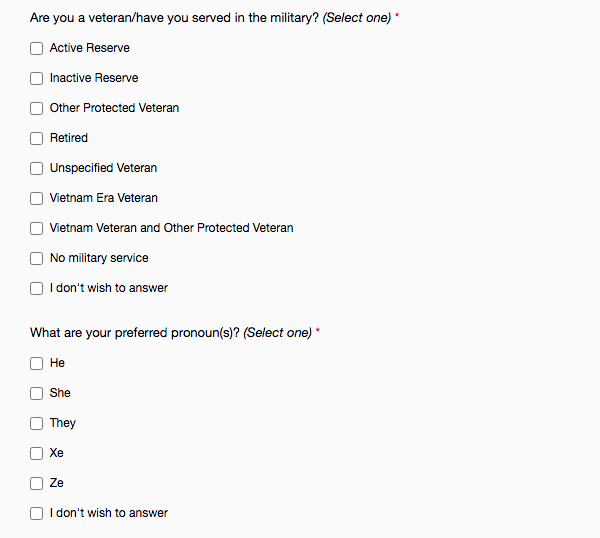Click the Active Reserve label text

coord(90,48)
